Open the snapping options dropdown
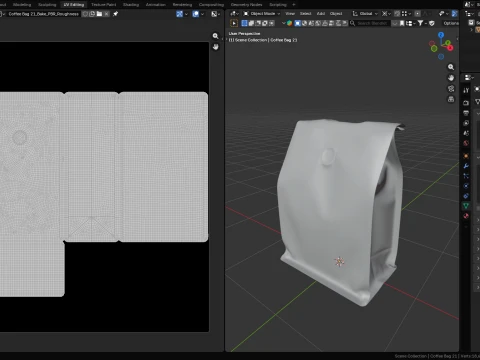 click(x=406, y=14)
